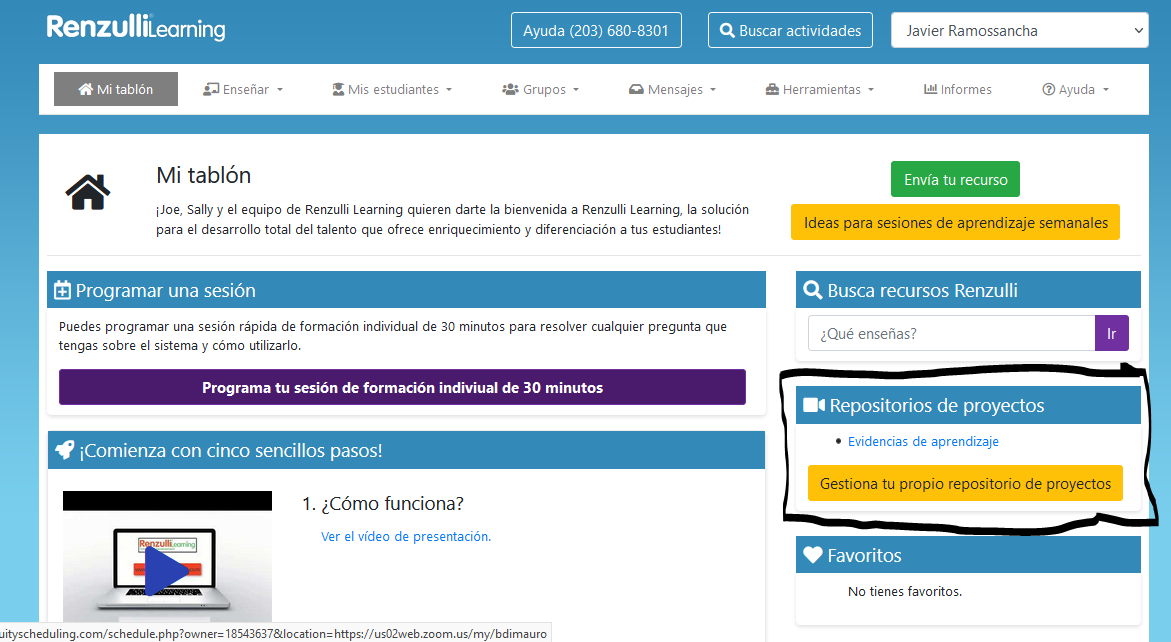Open the Mi tablón tab

[116, 89]
